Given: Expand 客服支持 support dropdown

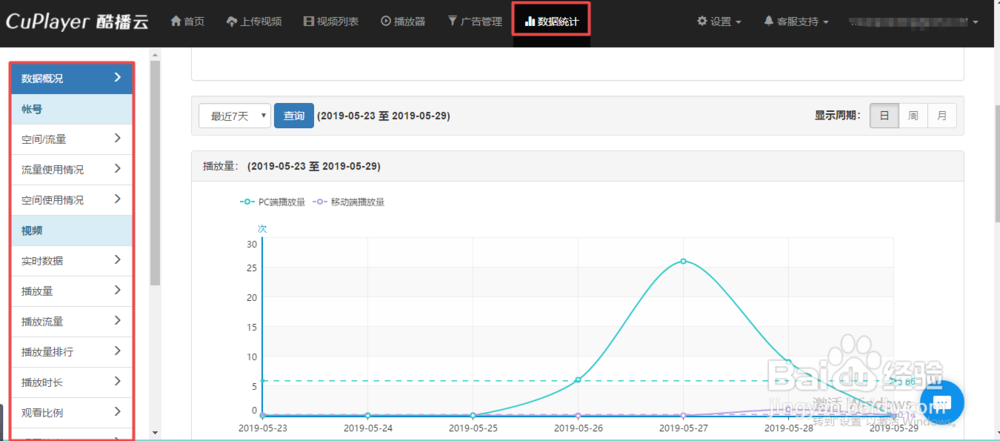Looking at the screenshot, I should coord(796,22).
